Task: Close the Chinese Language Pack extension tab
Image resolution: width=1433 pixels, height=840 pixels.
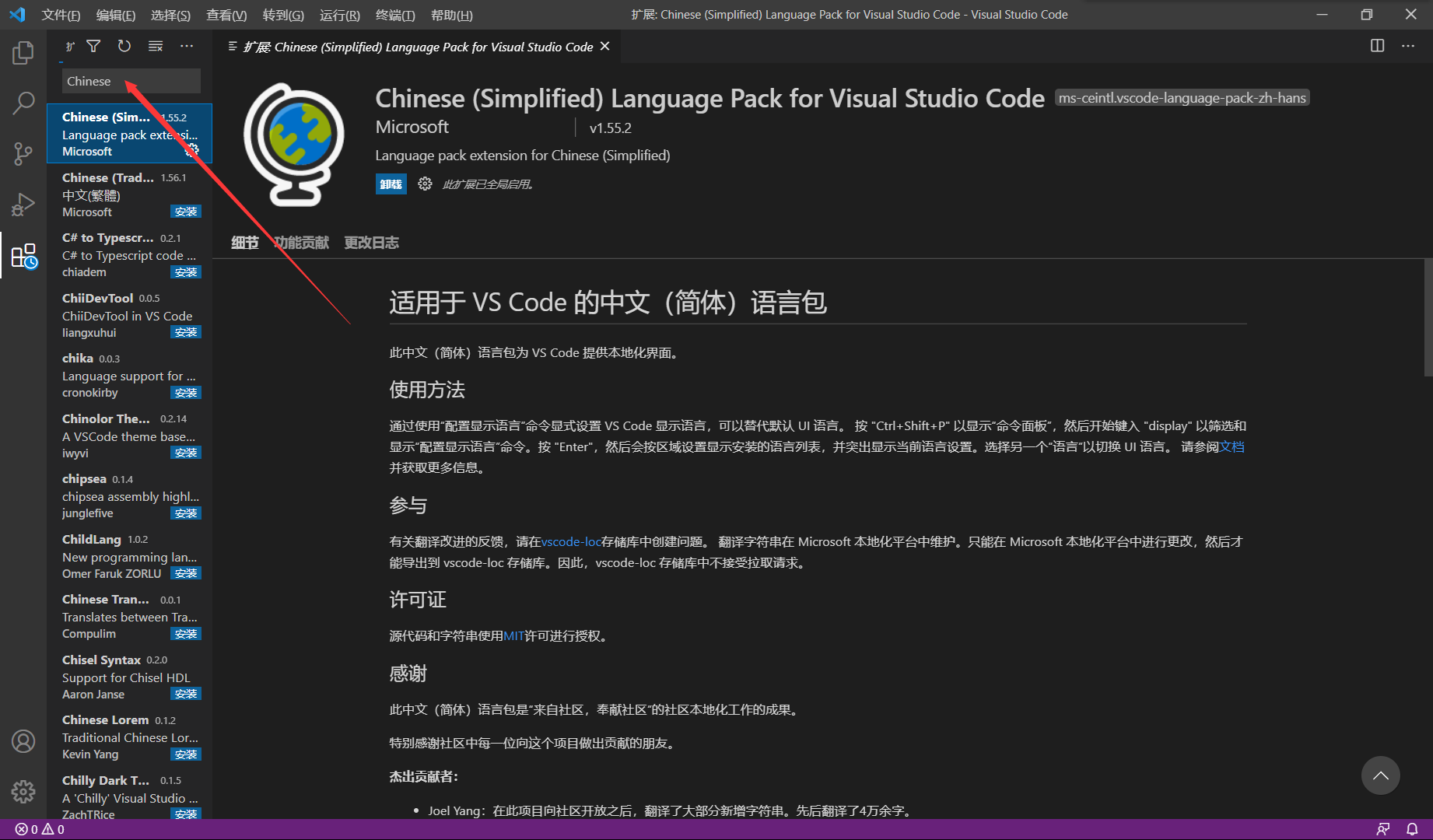Action: point(604,47)
